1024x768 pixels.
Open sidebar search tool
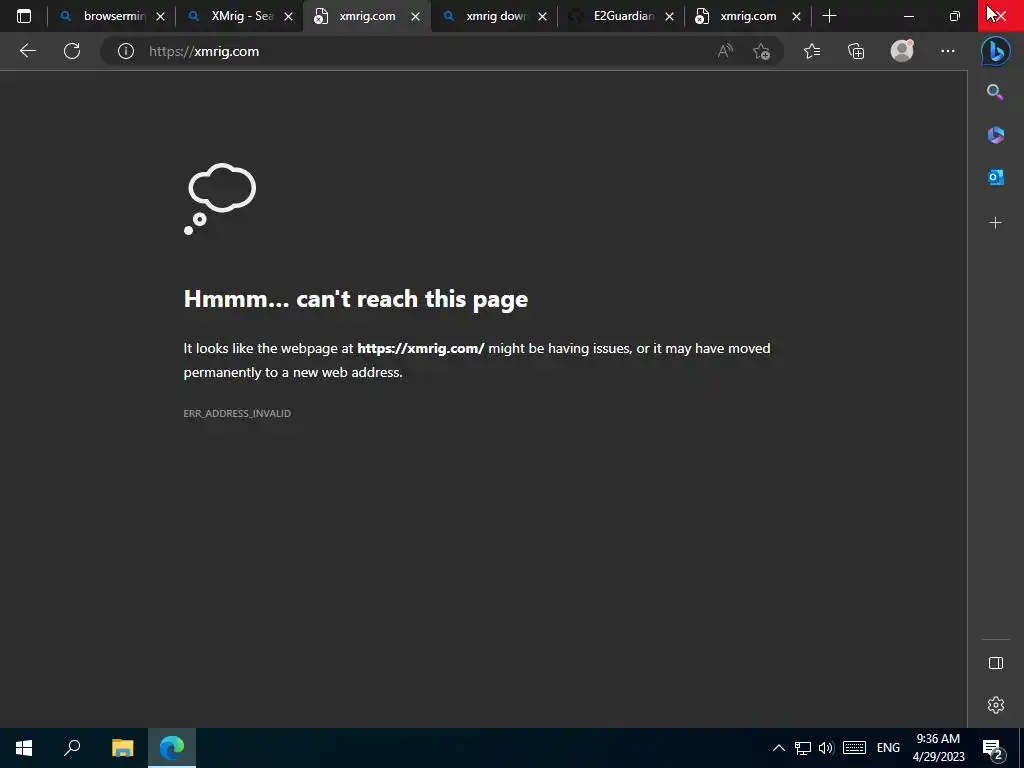pyautogui.click(x=995, y=92)
